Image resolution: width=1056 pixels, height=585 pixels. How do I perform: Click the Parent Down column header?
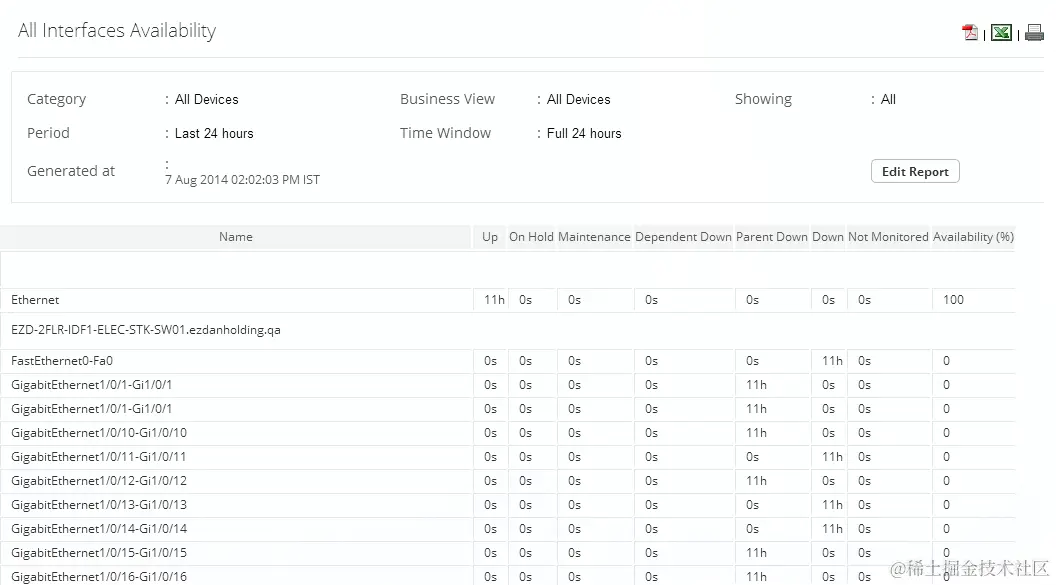coord(771,237)
